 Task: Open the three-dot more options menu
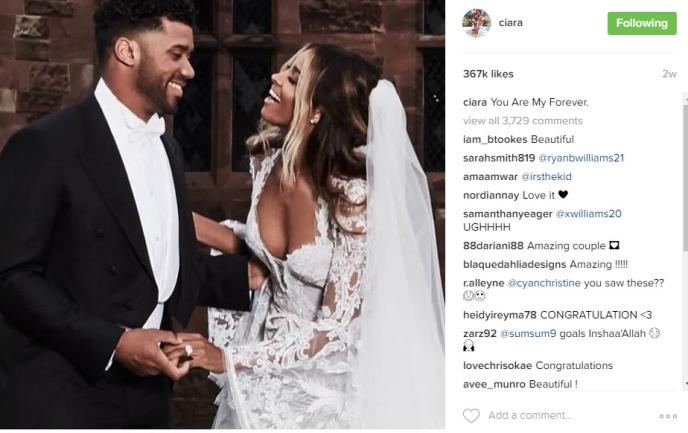click(x=668, y=416)
